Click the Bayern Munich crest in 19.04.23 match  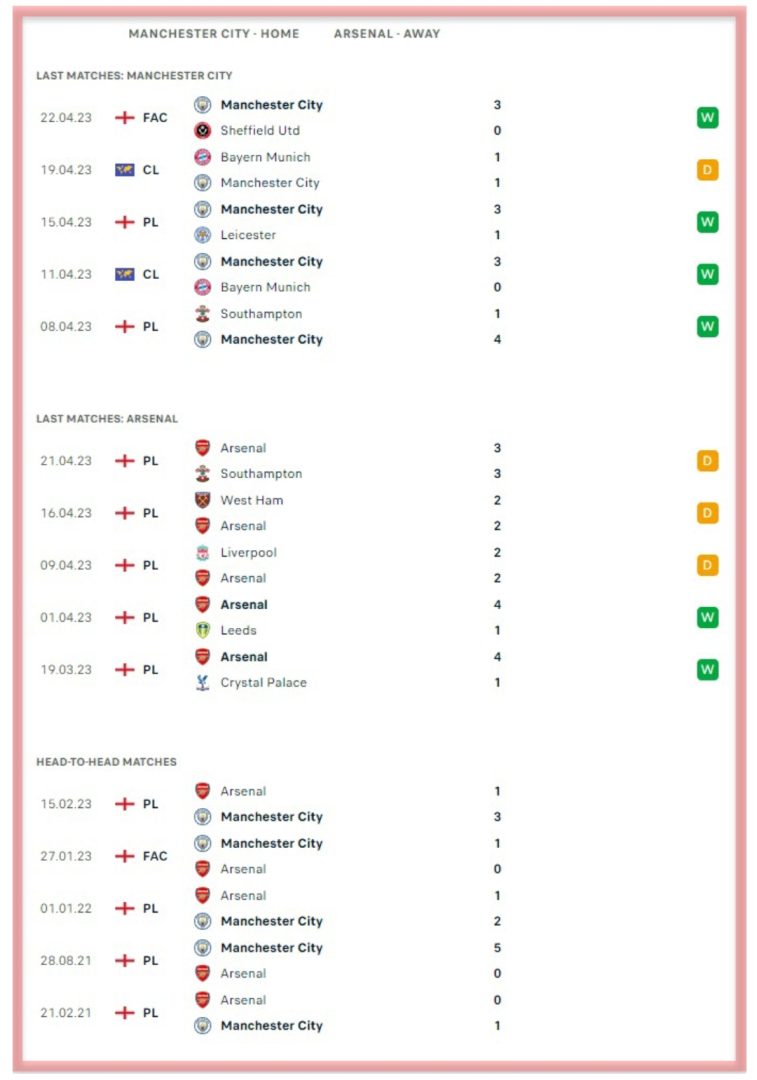[x=203, y=157]
